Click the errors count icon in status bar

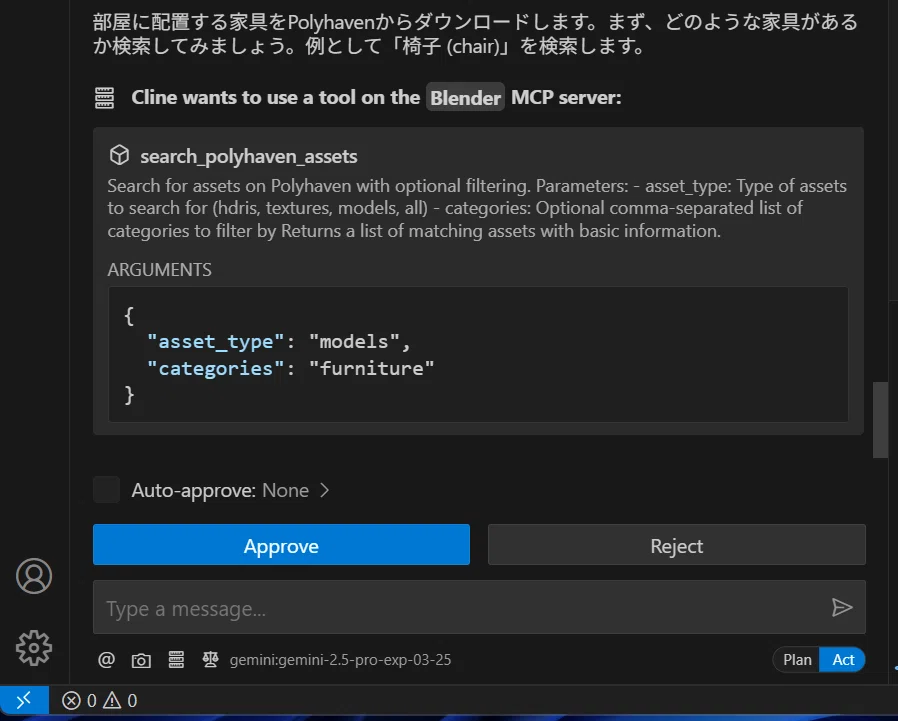point(71,700)
